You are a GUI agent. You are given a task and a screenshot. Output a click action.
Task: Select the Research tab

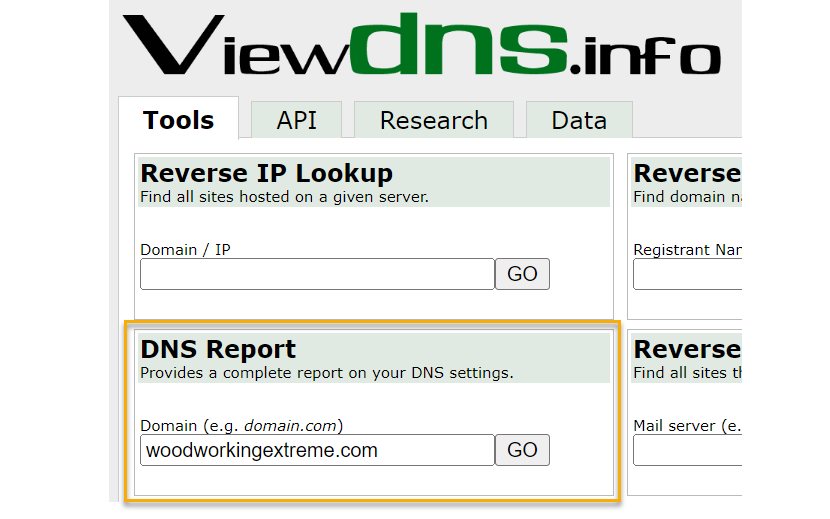(x=433, y=121)
